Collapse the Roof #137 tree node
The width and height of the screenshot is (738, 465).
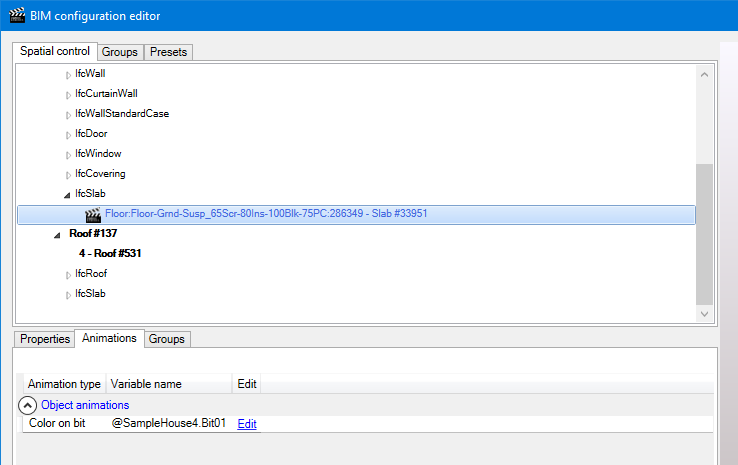click(57, 234)
